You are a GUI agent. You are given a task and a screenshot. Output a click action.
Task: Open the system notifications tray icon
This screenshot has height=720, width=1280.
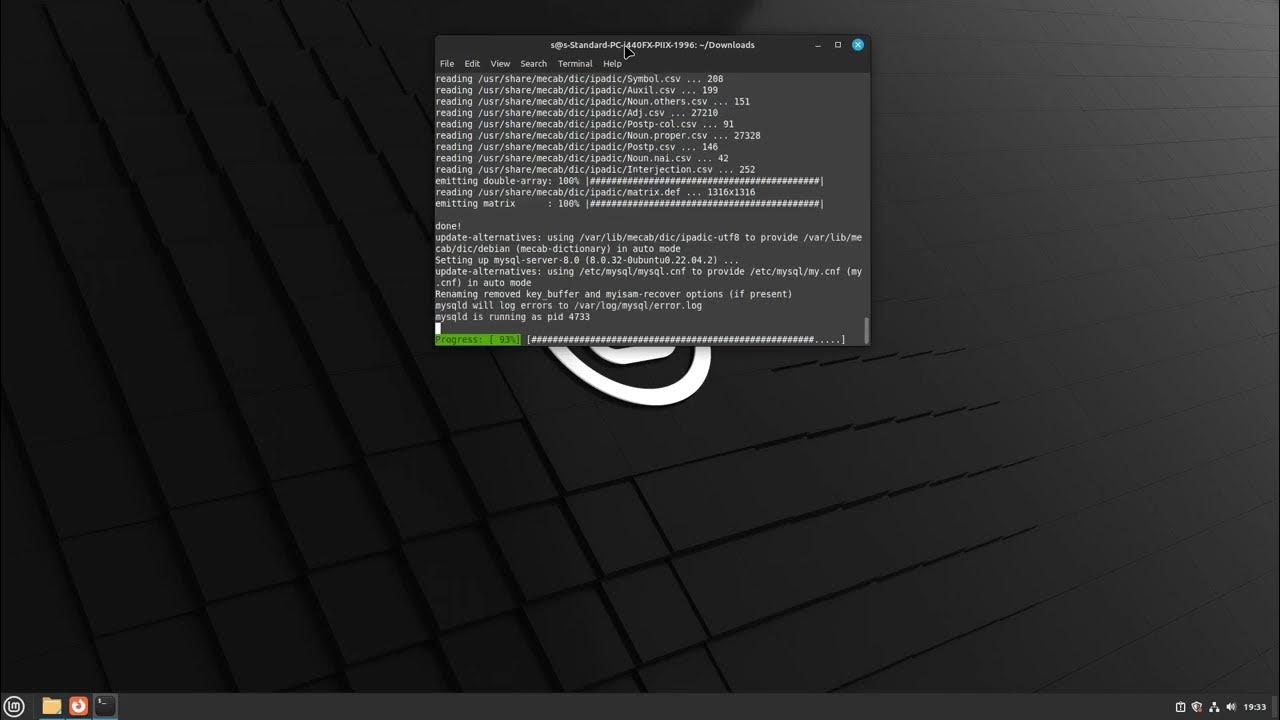tap(1180, 707)
